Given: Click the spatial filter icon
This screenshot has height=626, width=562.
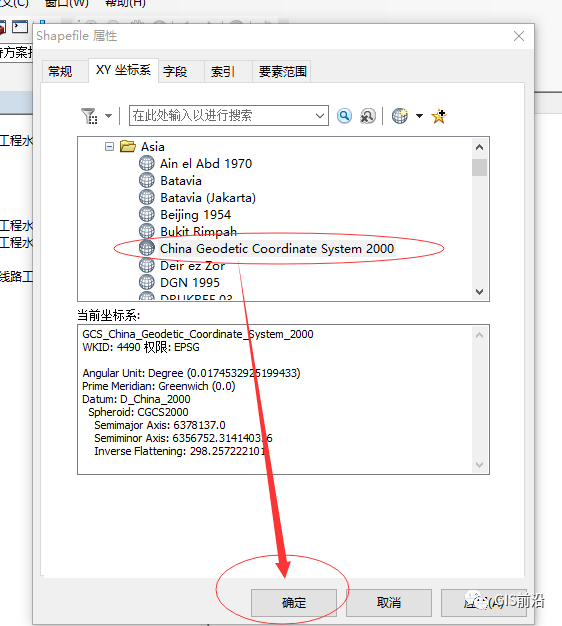Looking at the screenshot, I should pyautogui.click(x=89, y=116).
